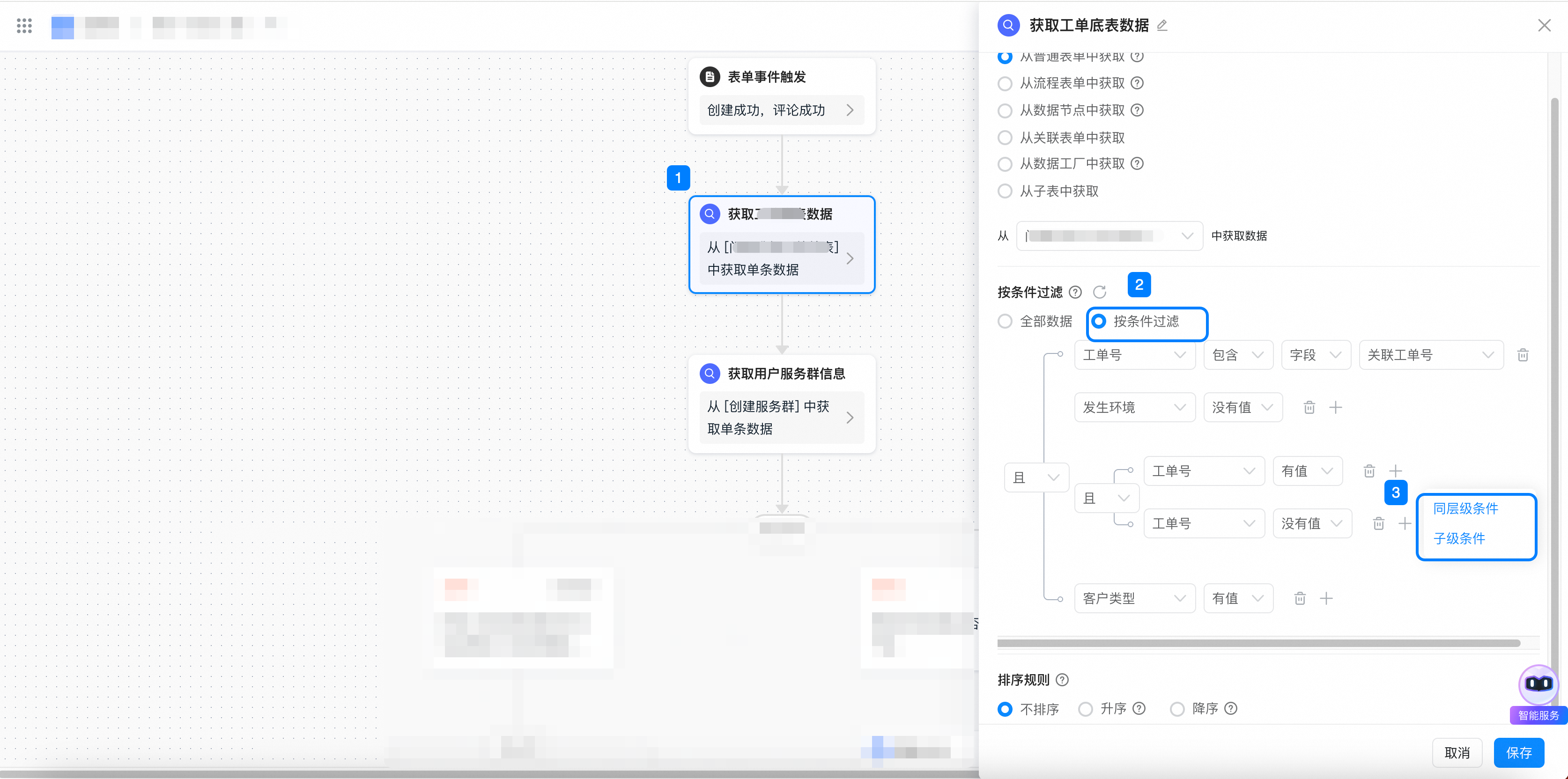Click help icon beside 排序规则
Screen dimensions: 1568x779
coord(1062,680)
